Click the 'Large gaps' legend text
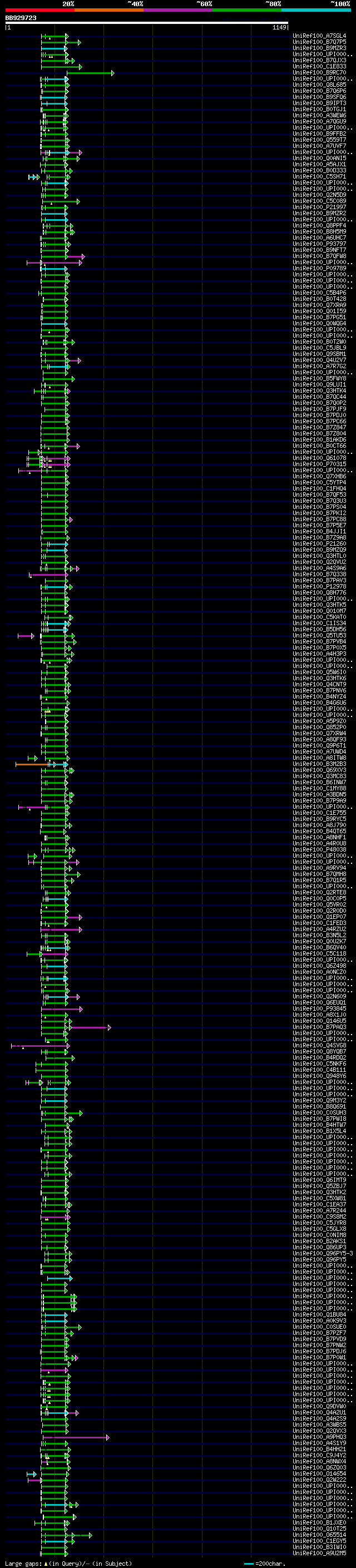The image size is (356, 1568). pos(24,1563)
